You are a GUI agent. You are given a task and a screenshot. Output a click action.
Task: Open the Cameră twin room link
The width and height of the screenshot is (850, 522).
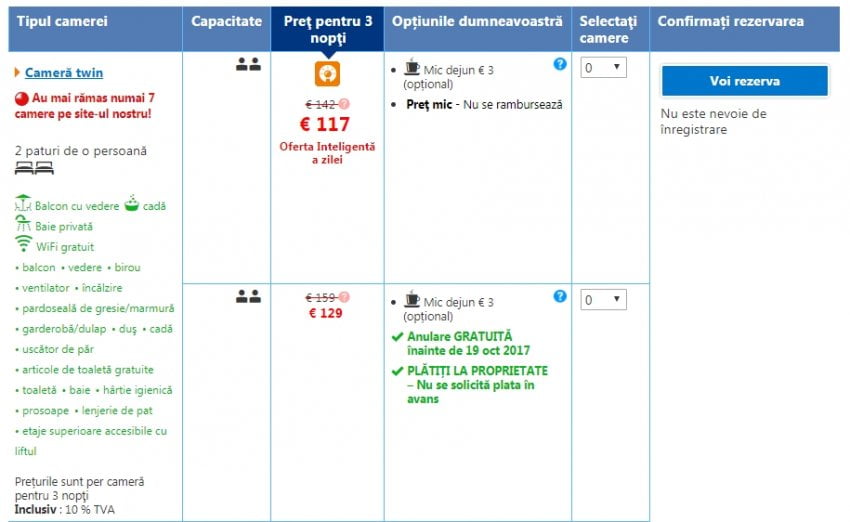pyautogui.click(x=64, y=73)
